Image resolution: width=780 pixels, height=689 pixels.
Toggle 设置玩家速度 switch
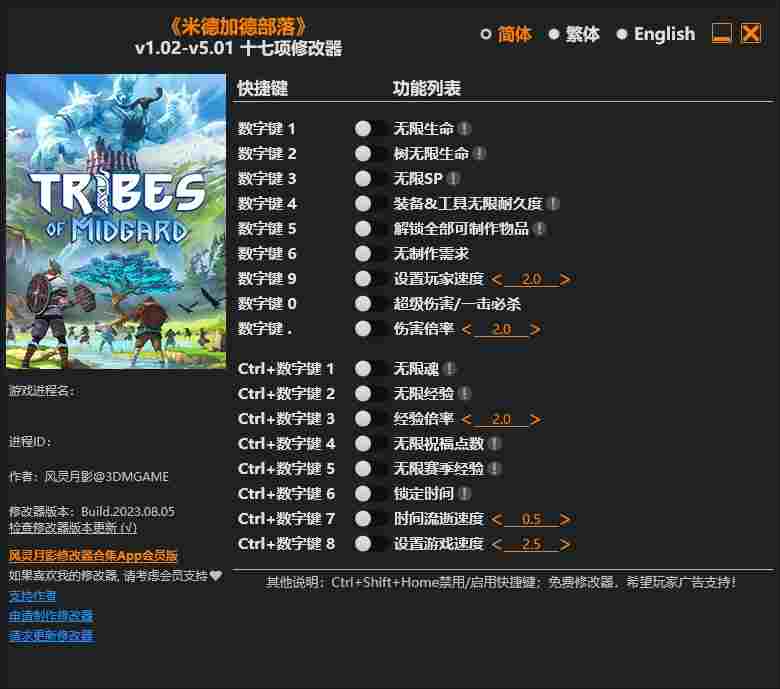[x=370, y=279]
